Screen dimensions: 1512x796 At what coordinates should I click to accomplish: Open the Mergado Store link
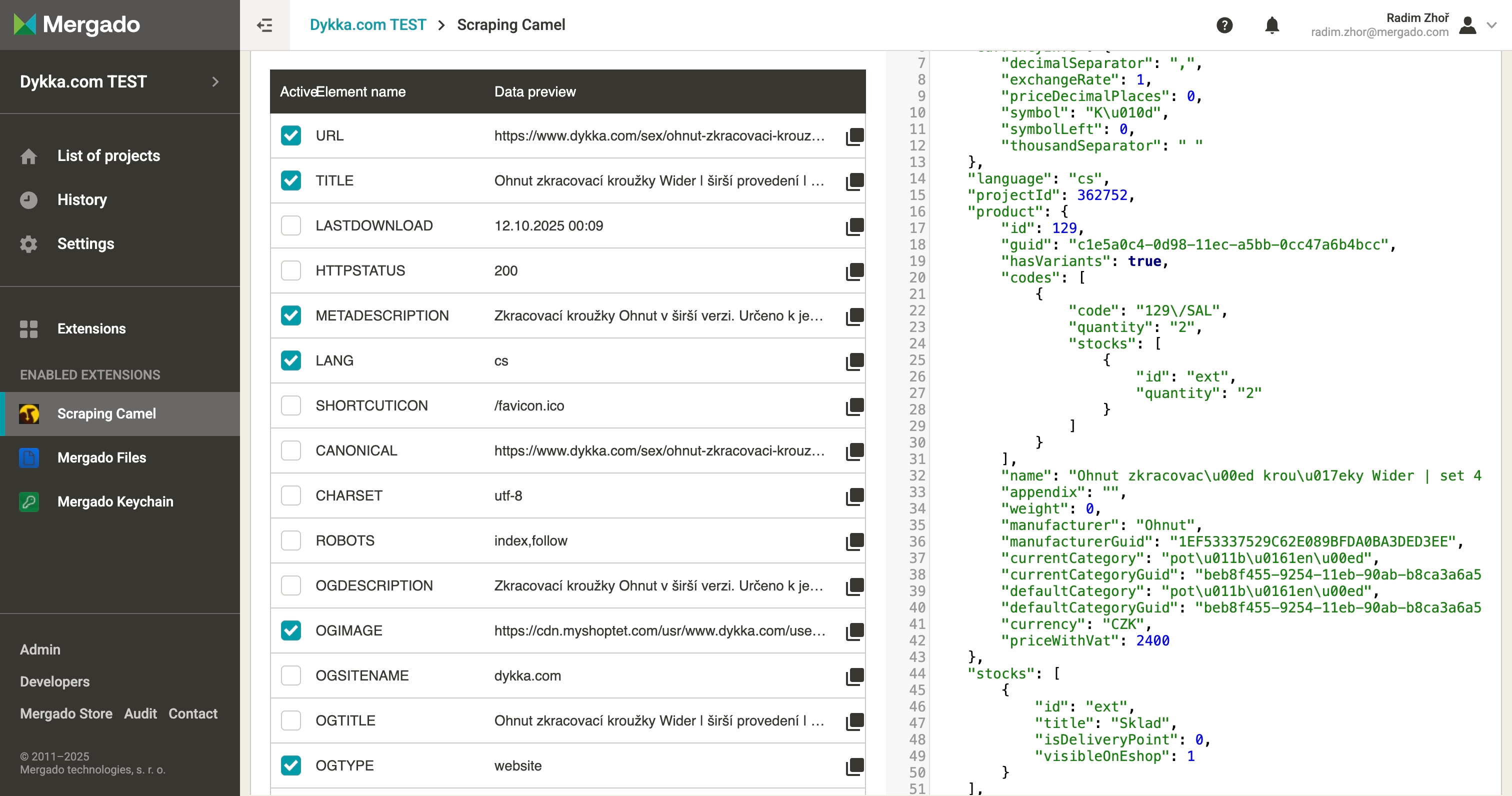pos(65,713)
